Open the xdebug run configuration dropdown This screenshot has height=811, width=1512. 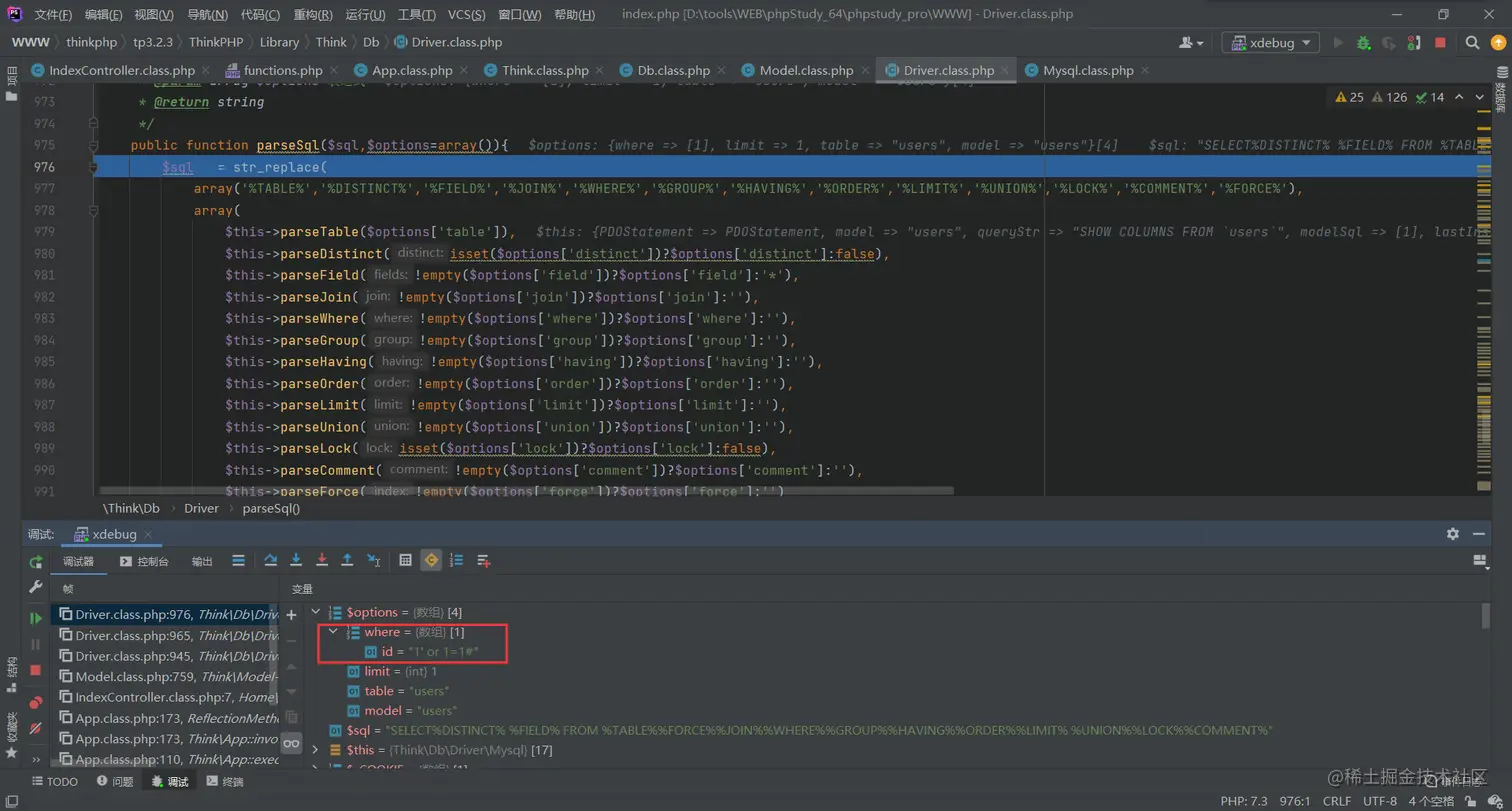pos(1270,43)
